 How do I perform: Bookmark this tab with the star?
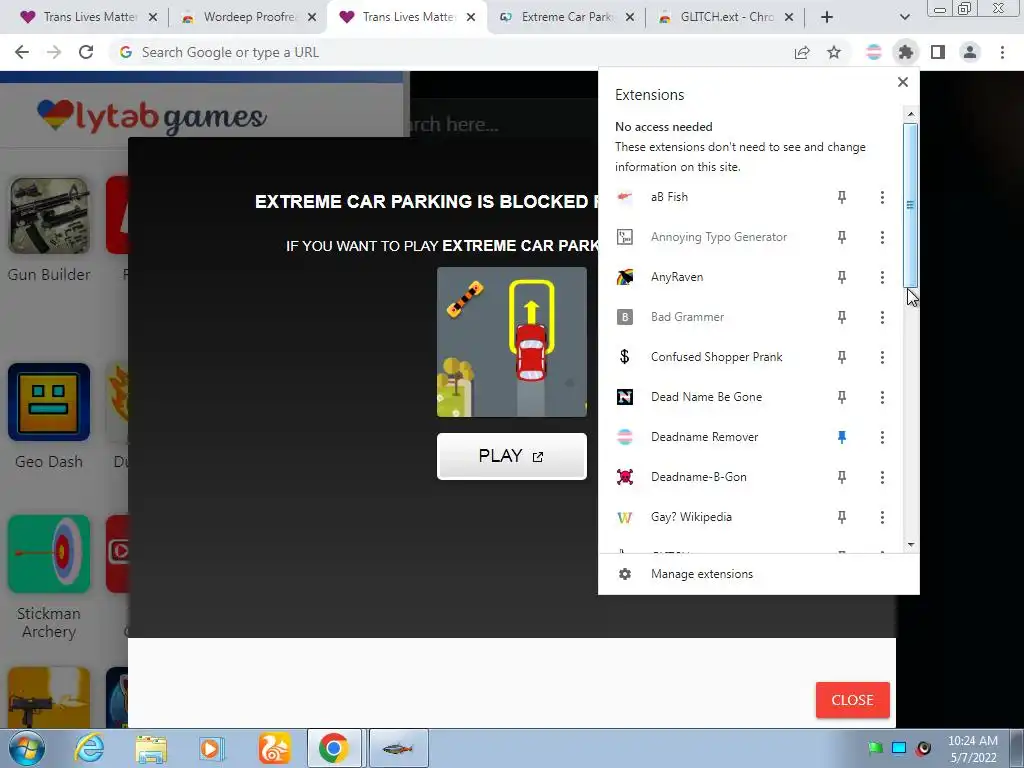tap(834, 52)
